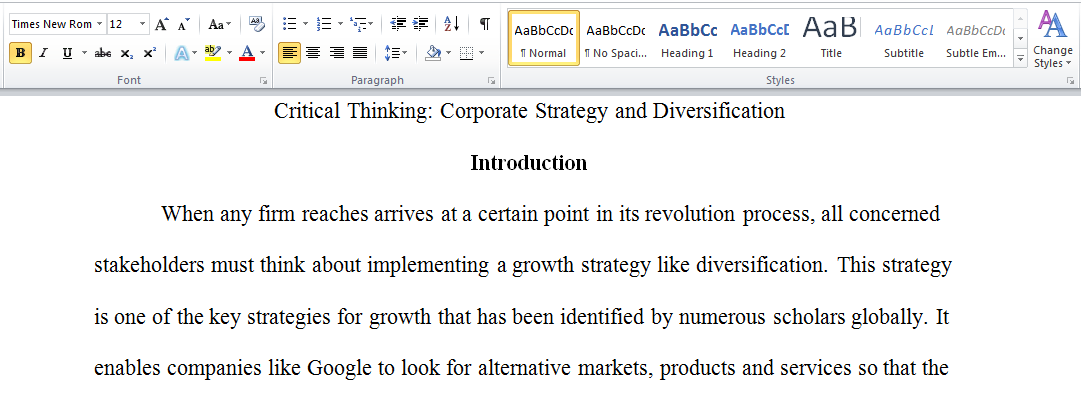Toggle Subscript formatting
Viewport: 1081px width, 395px height.
[126, 53]
